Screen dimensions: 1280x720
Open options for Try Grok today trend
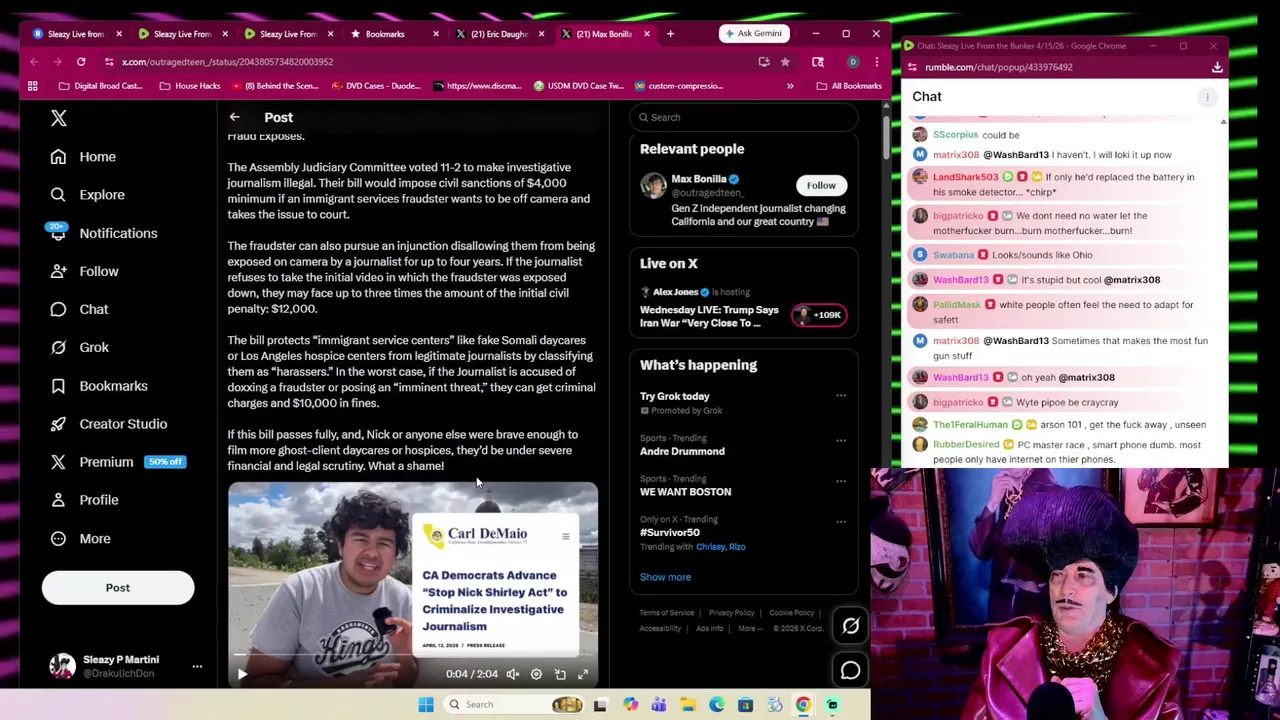pos(841,396)
